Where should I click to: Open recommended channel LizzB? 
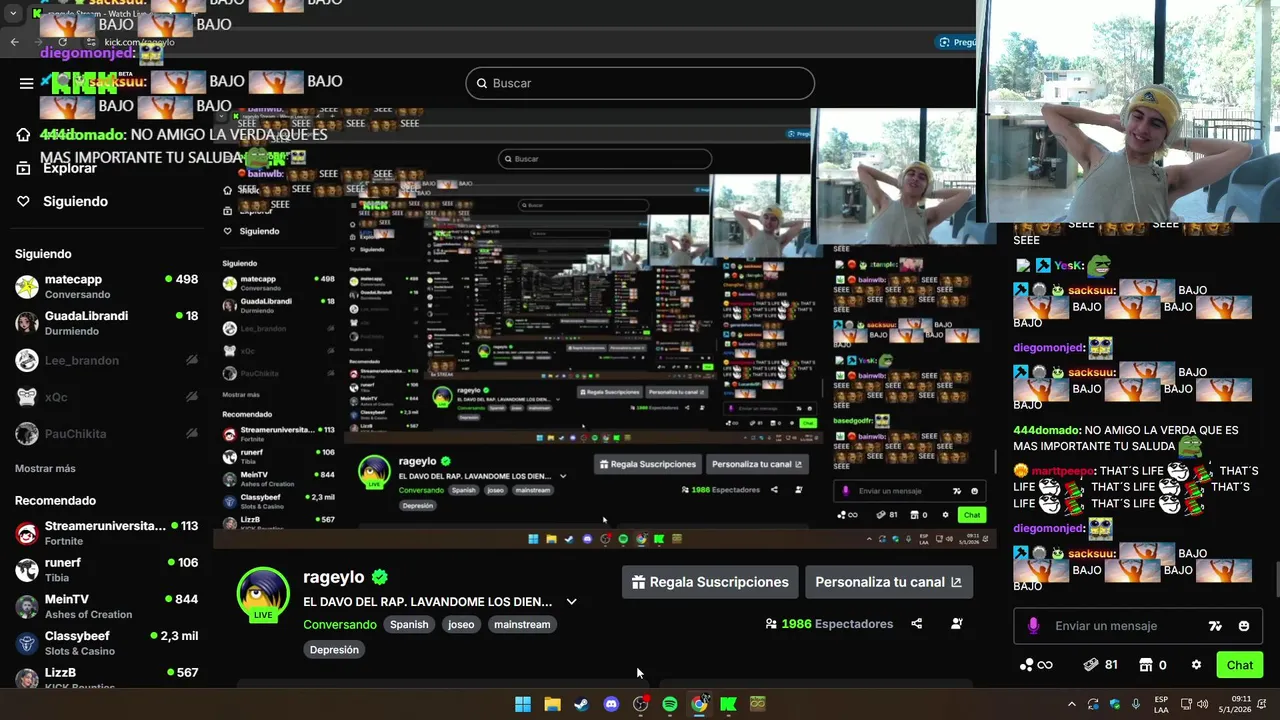click(x=107, y=677)
